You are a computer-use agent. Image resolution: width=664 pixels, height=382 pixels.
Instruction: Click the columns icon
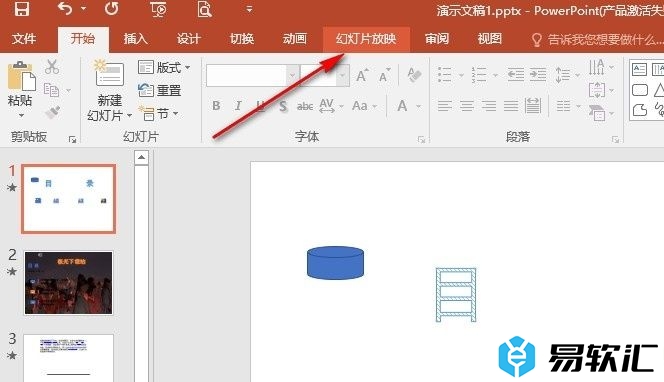(x=563, y=105)
